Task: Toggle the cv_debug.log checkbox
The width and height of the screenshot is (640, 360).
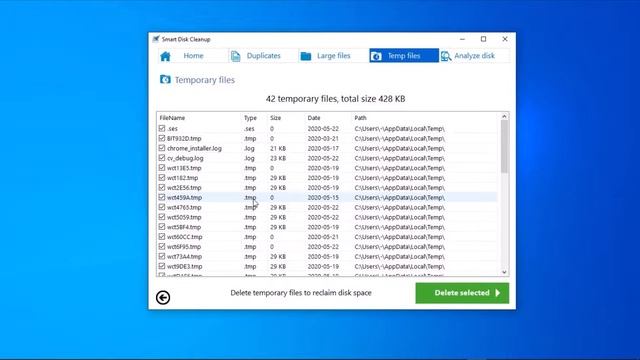Action: pos(162,158)
